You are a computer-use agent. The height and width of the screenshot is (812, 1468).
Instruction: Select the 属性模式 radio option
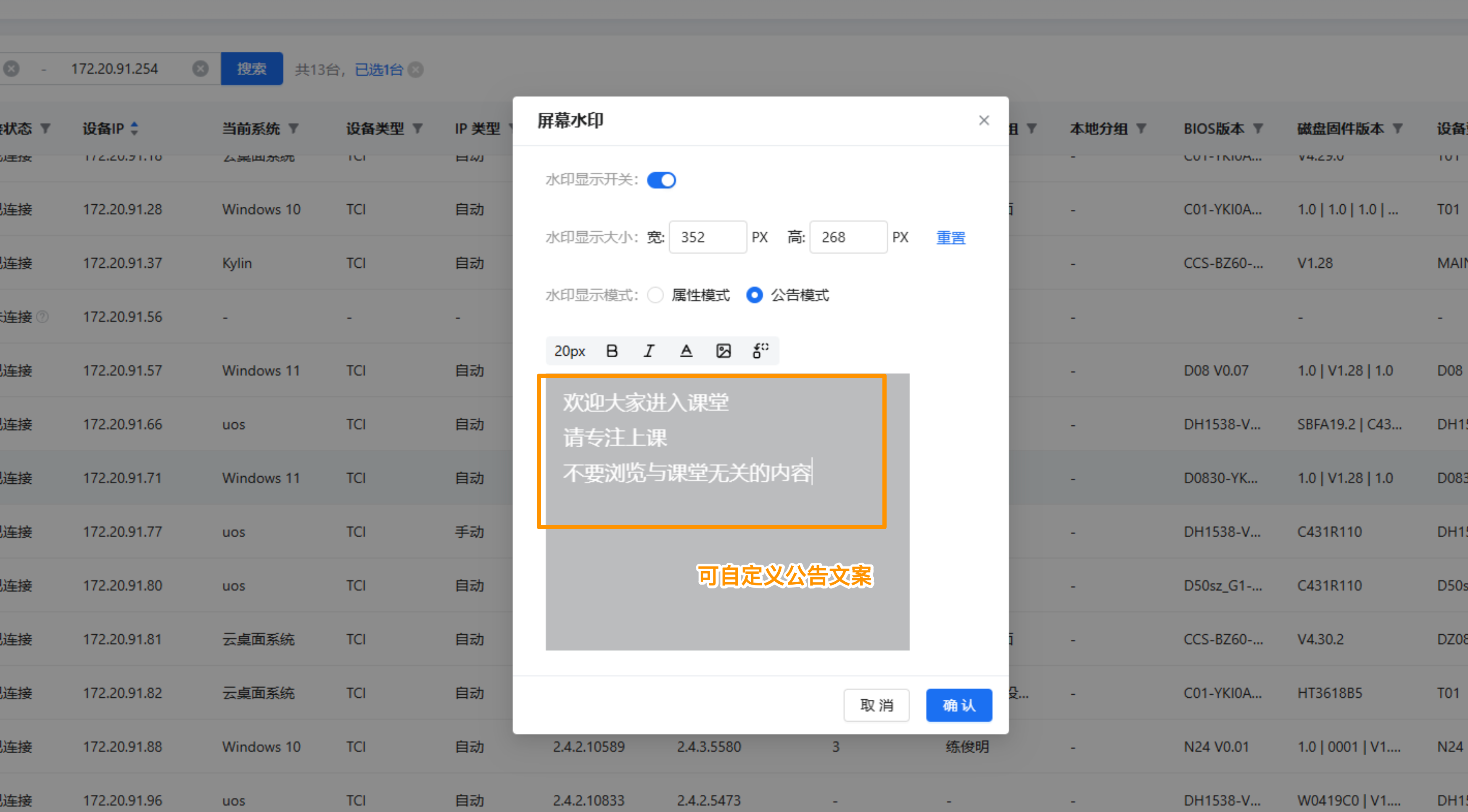tap(656, 295)
